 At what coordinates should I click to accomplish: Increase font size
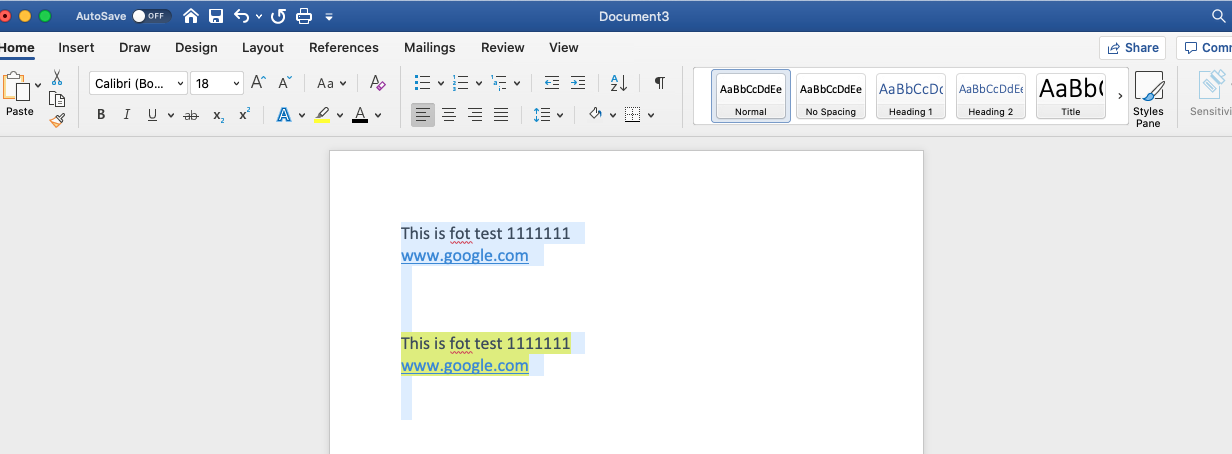tap(258, 83)
